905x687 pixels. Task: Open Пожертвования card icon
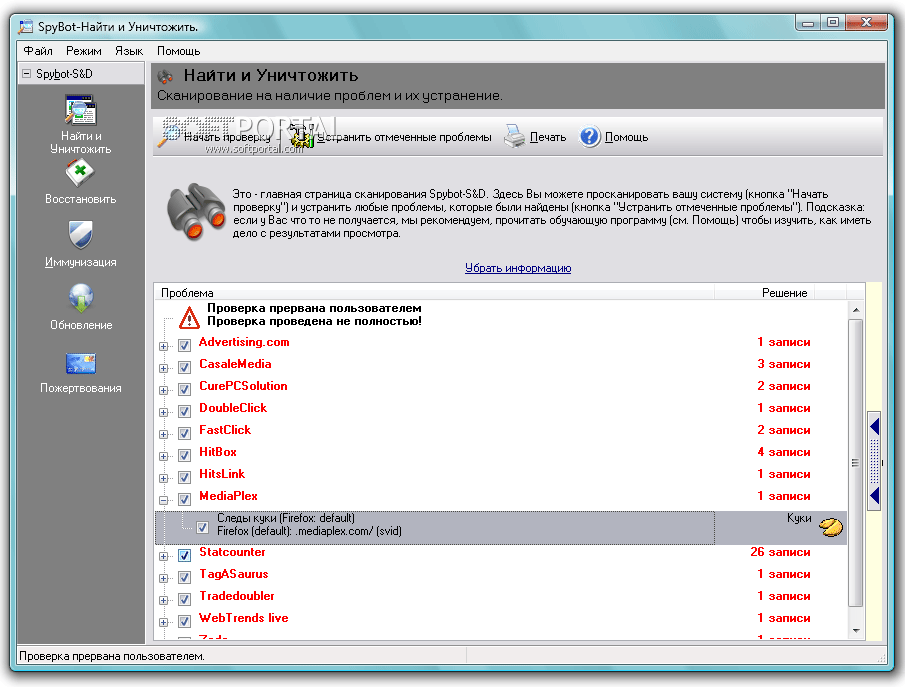click(80, 364)
